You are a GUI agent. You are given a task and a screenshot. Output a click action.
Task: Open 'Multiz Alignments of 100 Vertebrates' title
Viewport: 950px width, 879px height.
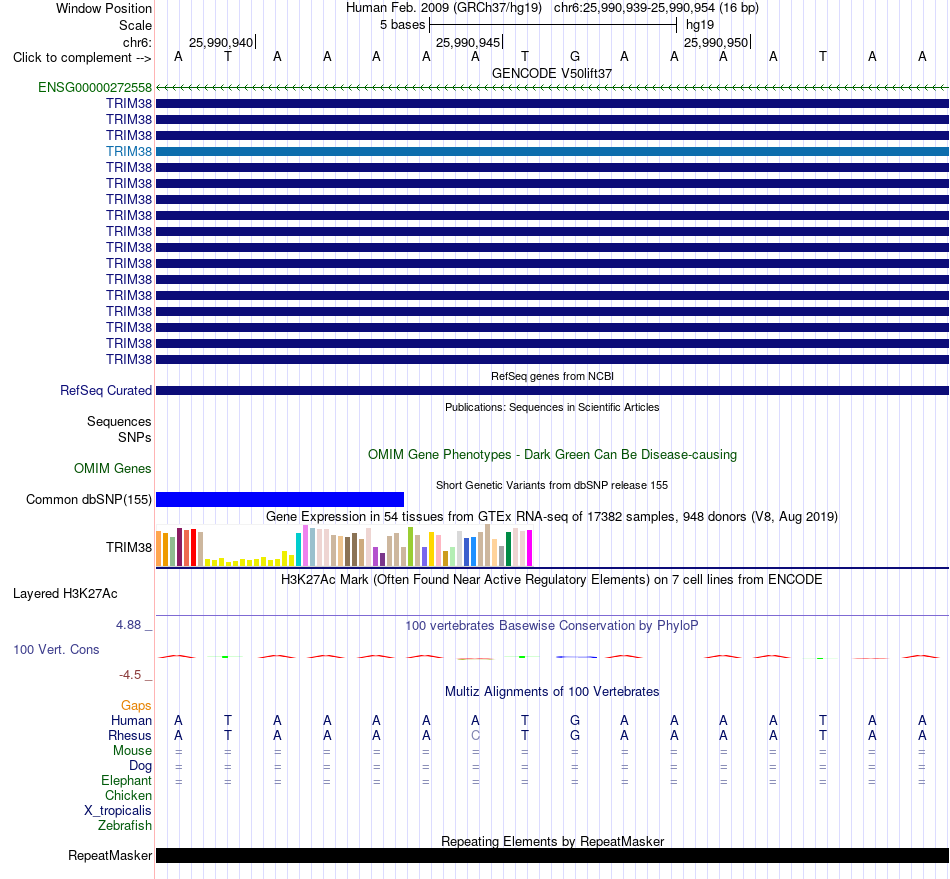click(552, 692)
